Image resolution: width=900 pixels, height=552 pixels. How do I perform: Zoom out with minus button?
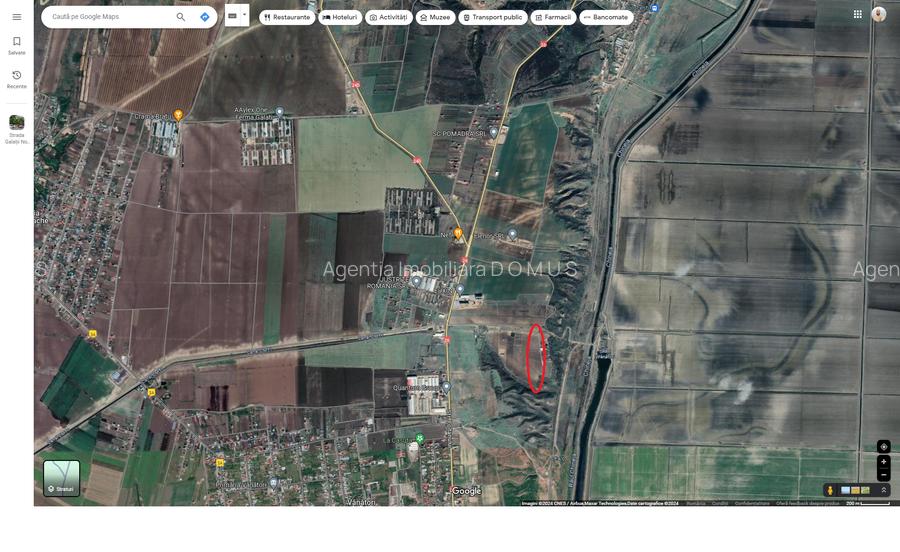point(883,474)
